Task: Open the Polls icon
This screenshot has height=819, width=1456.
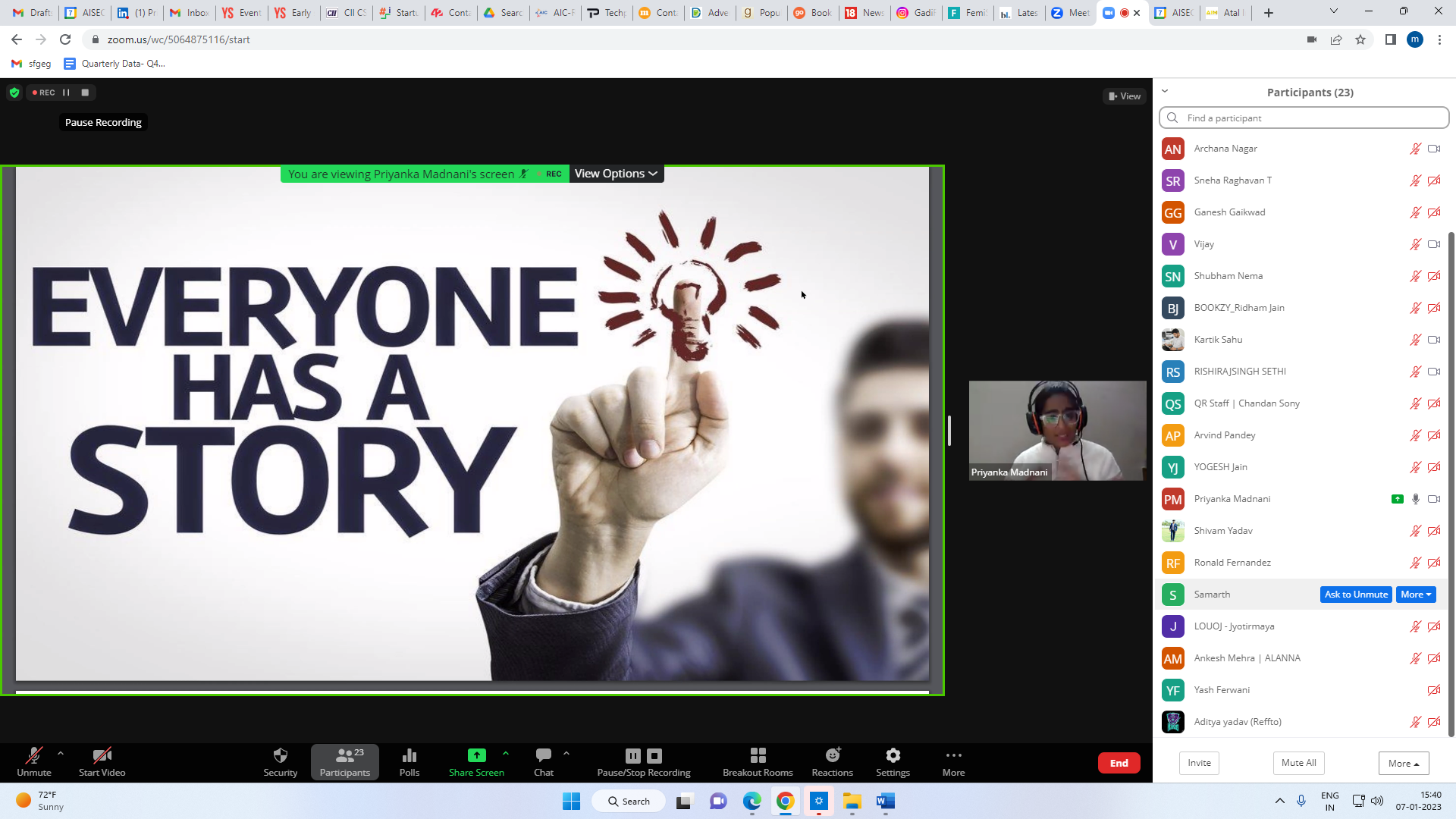Action: pos(409,755)
